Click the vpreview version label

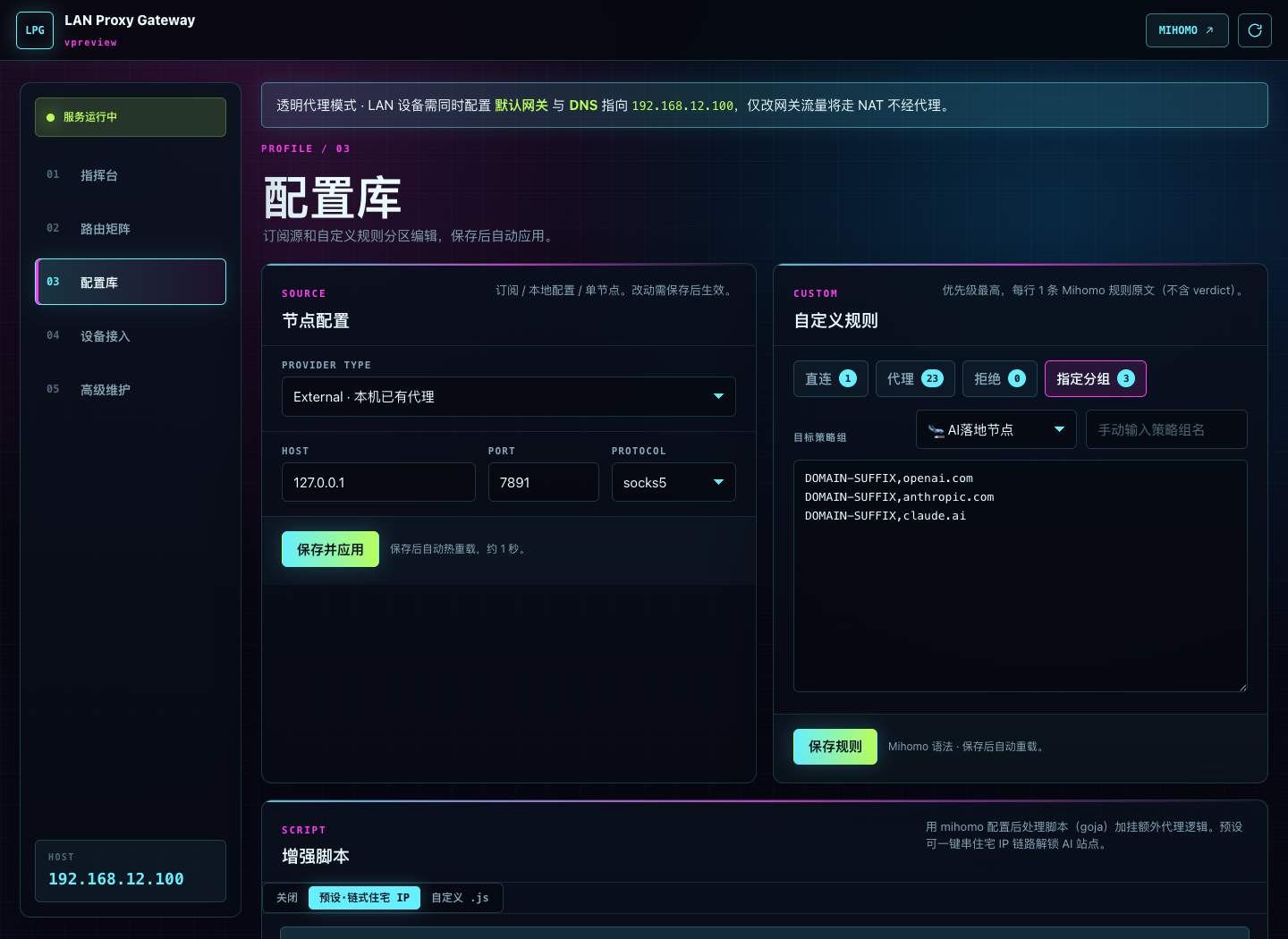coord(90,43)
